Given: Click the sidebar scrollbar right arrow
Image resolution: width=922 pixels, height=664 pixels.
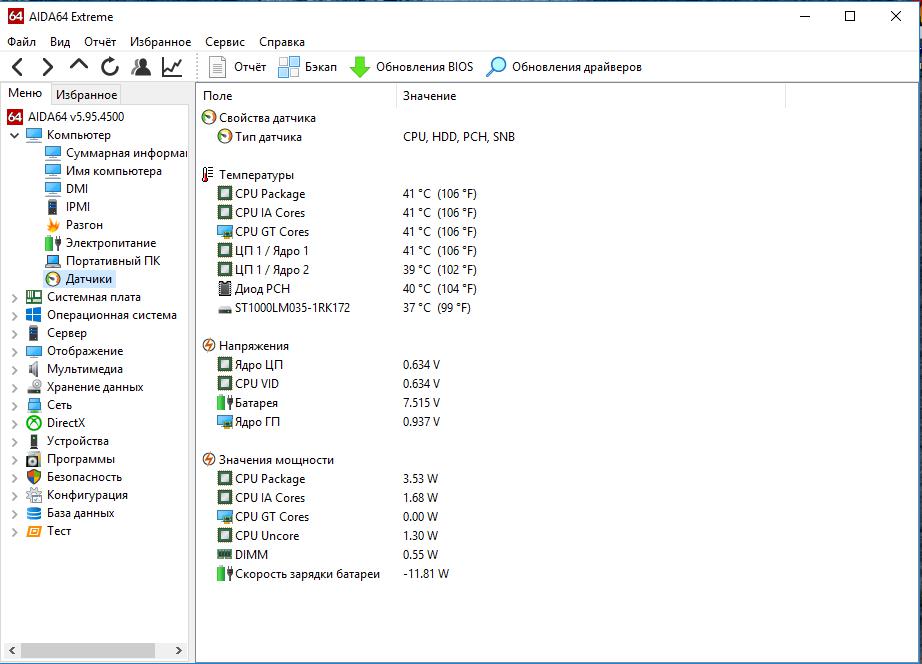Looking at the screenshot, I should pyautogui.click(x=179, y=650).
